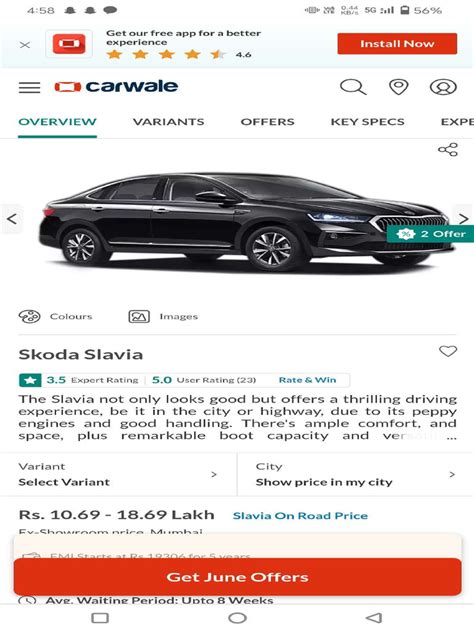The image size is (474, 632).
Task: Toggle the heart wishlist for Skoda Slavia
Action: pos(448,351)
